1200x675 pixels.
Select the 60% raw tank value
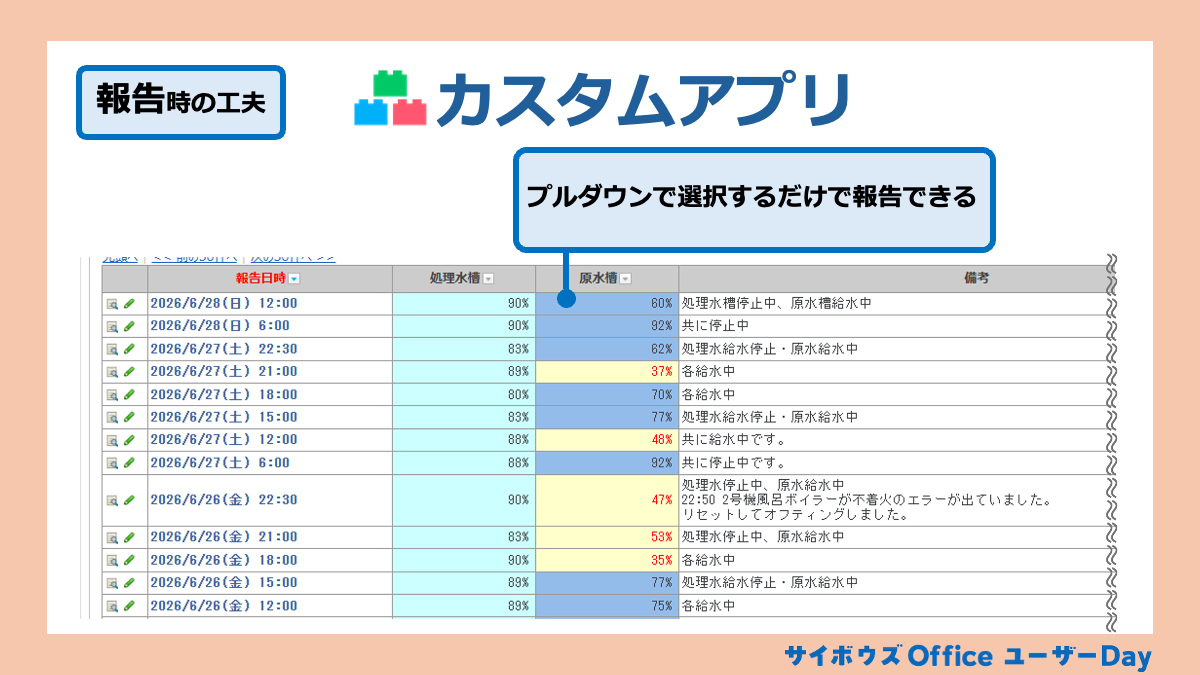[662, 303]
